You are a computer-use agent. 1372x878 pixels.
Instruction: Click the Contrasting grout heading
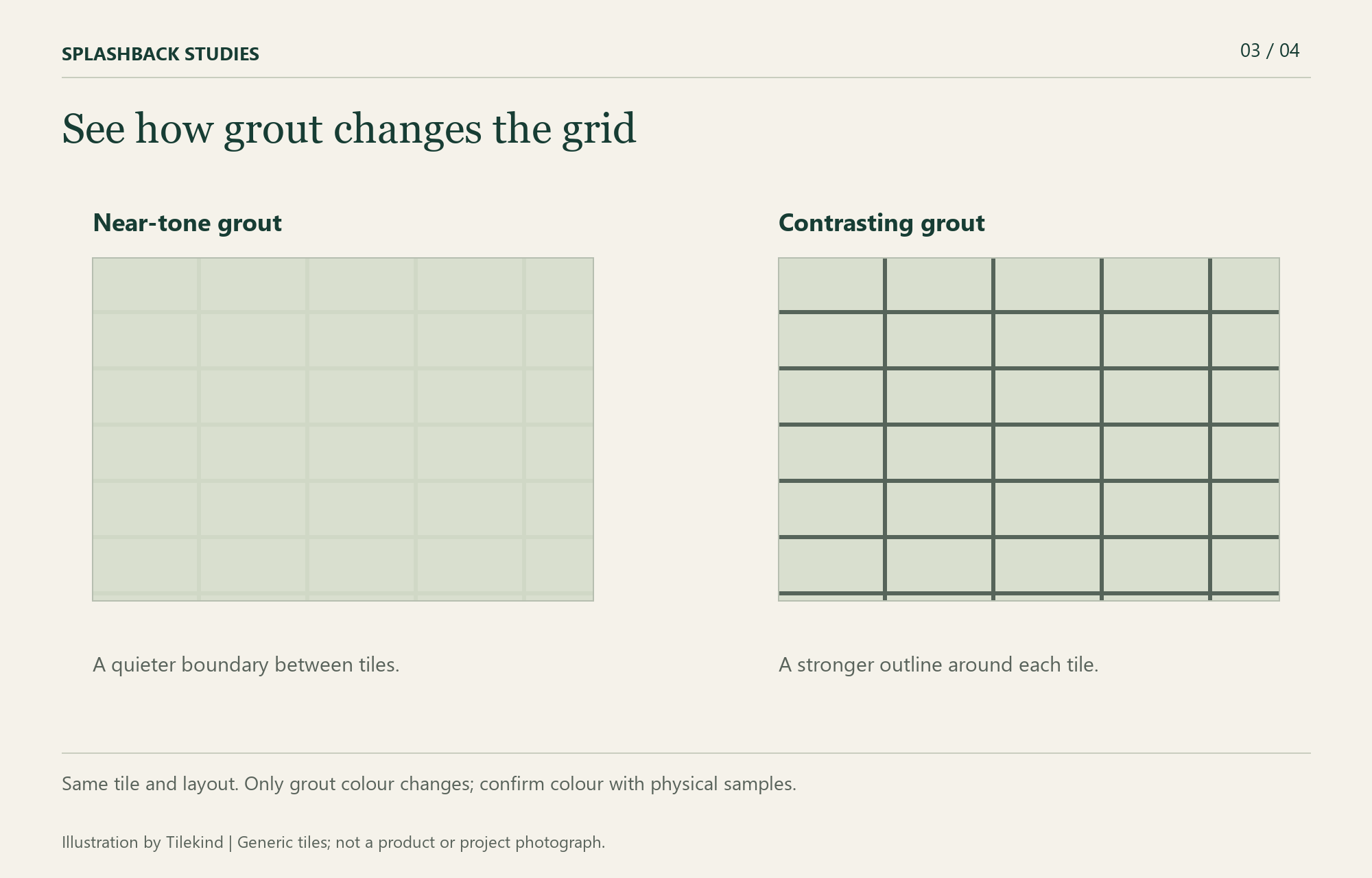(x=882, y=223)
